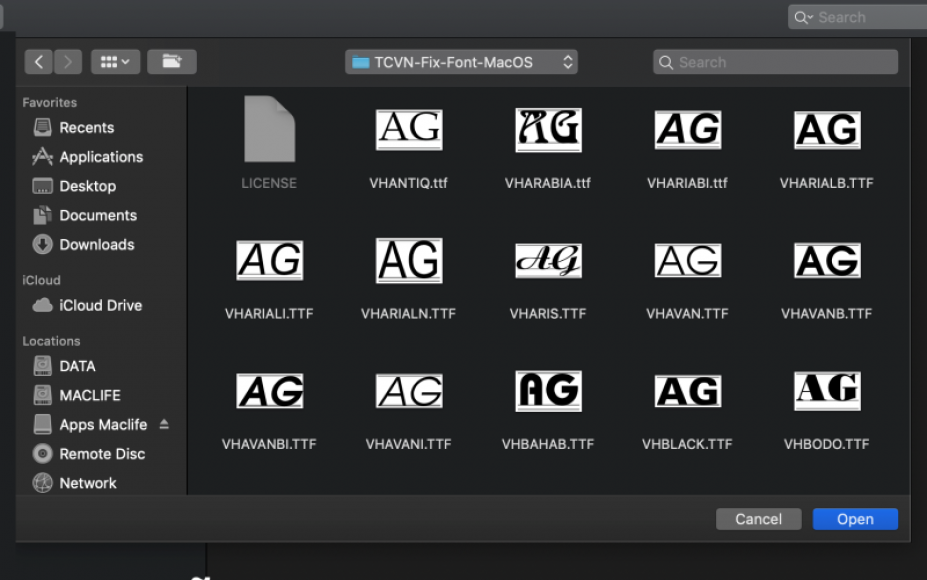
Task: Click the back navigation arrow
Action: coord(39,62)
